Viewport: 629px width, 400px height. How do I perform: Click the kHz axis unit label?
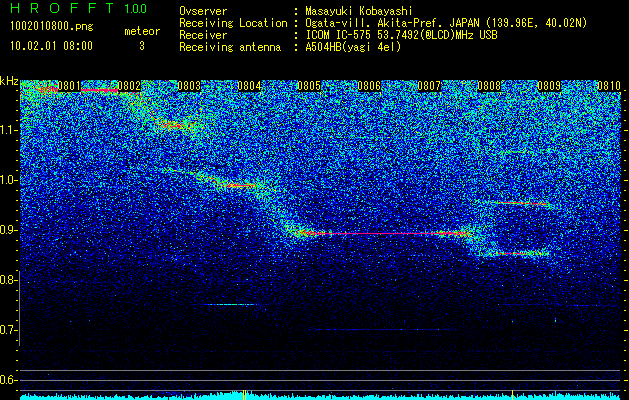coord(9,81)
